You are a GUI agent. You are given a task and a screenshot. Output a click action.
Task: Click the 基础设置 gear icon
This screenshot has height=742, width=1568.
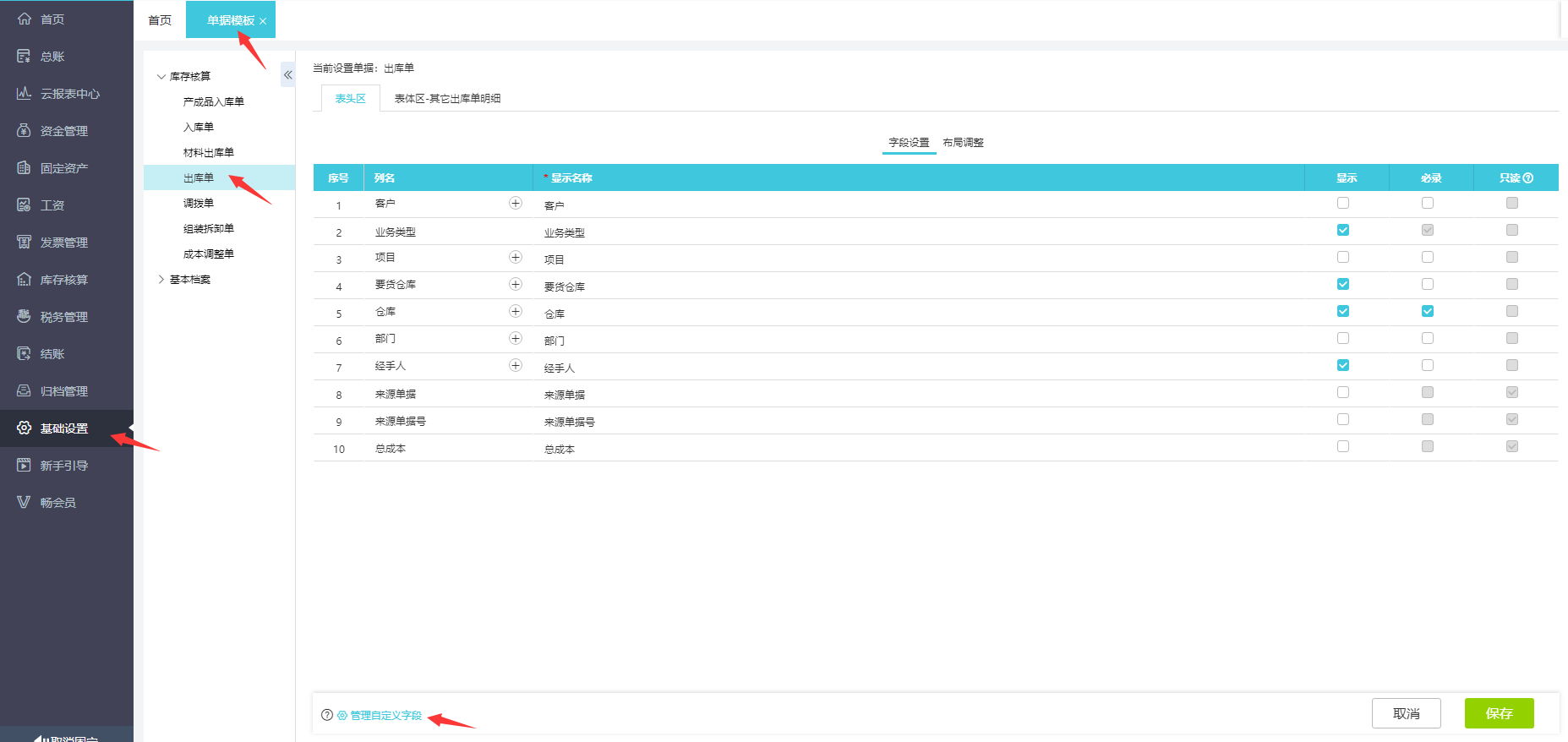click(24, 428)
